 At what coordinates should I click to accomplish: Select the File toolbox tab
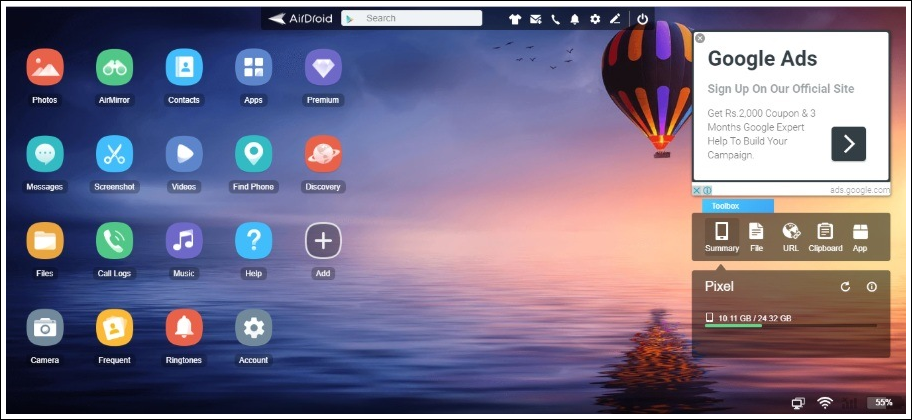pos(756,237)
